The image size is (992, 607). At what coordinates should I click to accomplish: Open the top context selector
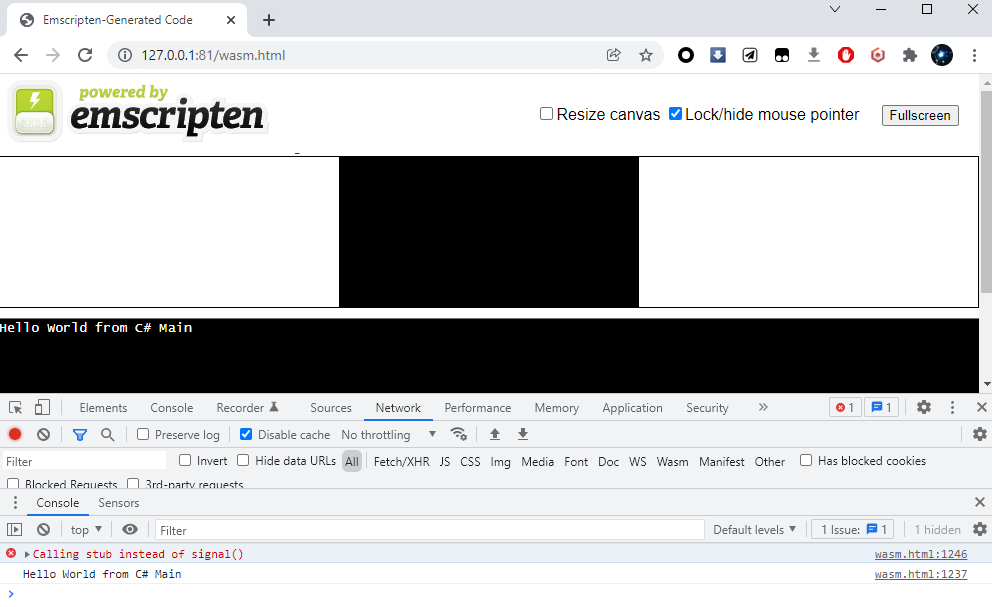(86, 530)
